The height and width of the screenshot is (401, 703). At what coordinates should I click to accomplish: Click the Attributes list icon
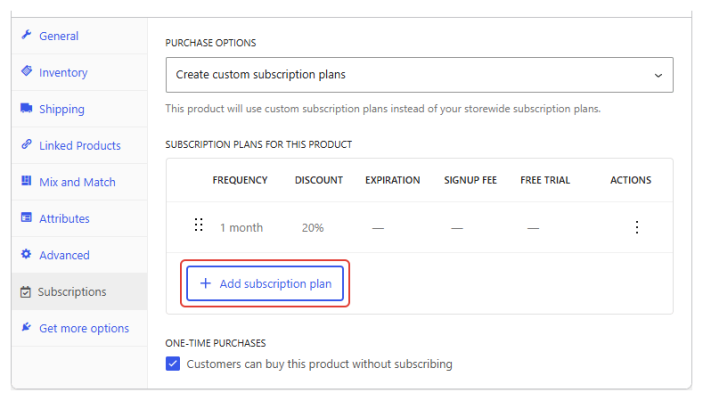26,218
